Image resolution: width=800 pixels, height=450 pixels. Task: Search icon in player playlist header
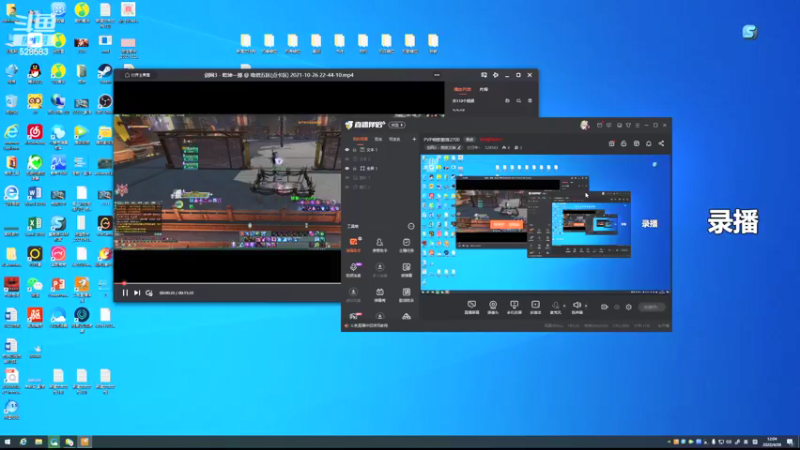coord(518,101)
